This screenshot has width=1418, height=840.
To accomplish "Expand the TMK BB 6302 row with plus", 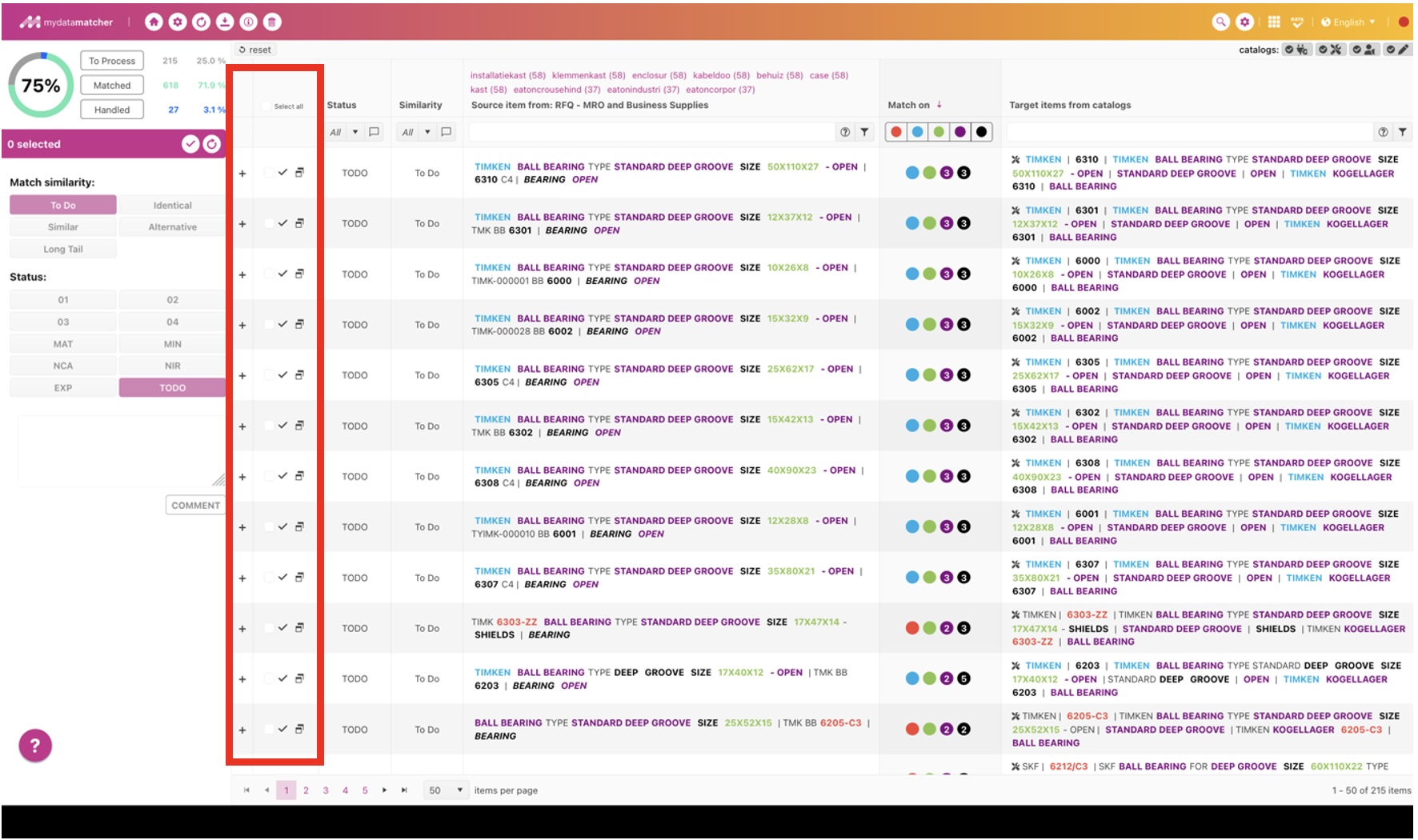I will (242, 426).
